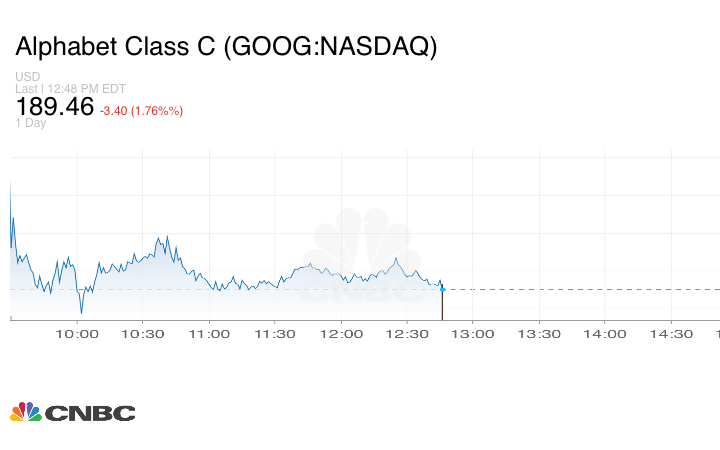The image size is (720, 450).
Task: Click the 14:30 time axis label
Action: click(x=671, y=334)
